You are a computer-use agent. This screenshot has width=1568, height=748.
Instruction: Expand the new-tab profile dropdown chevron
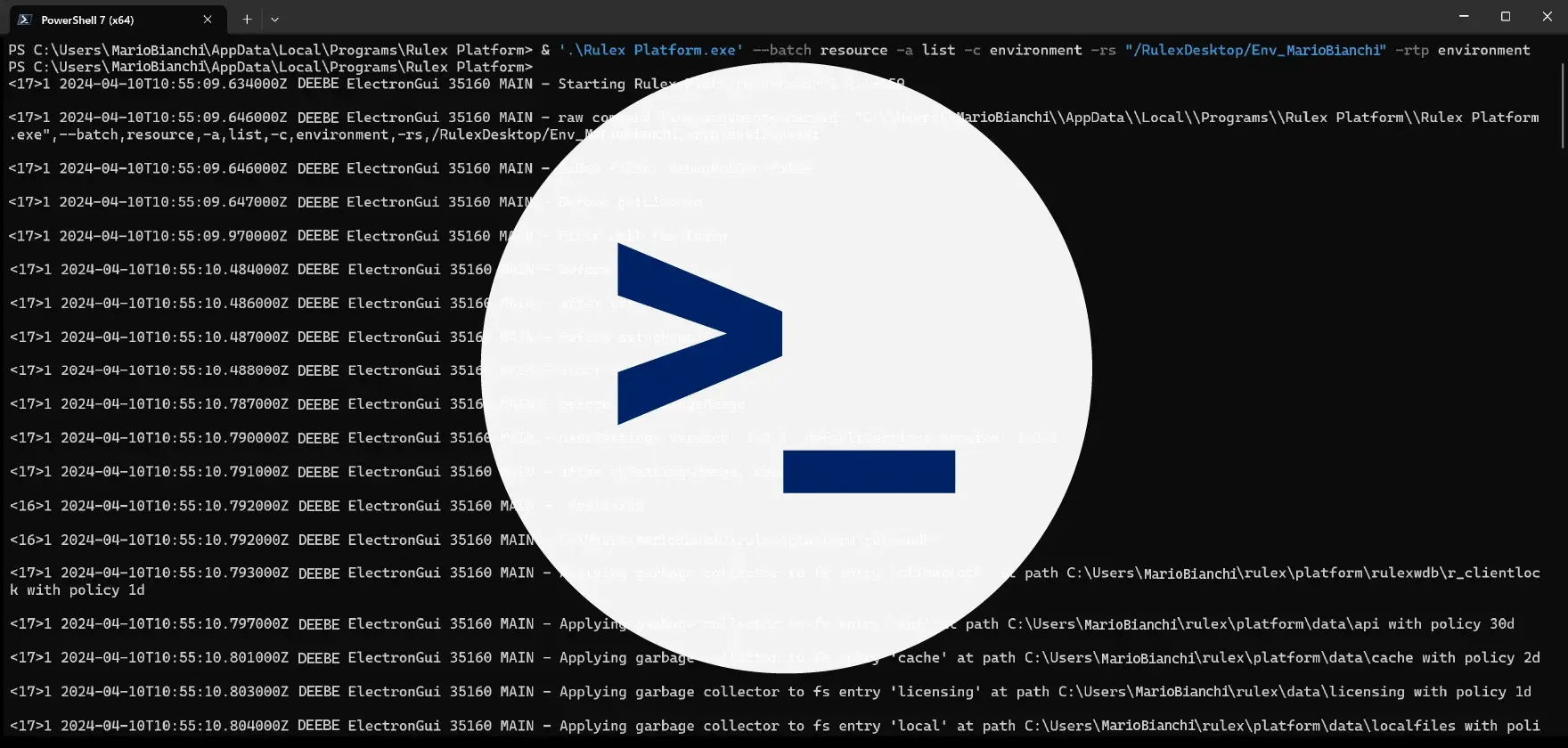click(274, 19)
